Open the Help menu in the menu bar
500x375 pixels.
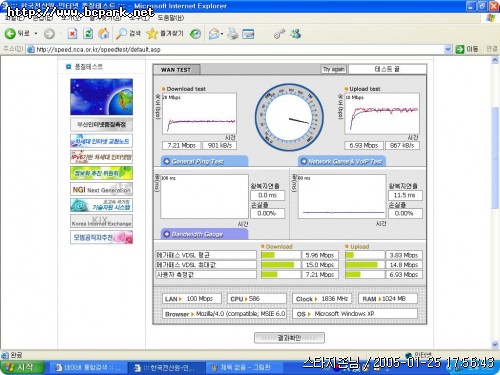pos(170,18)
